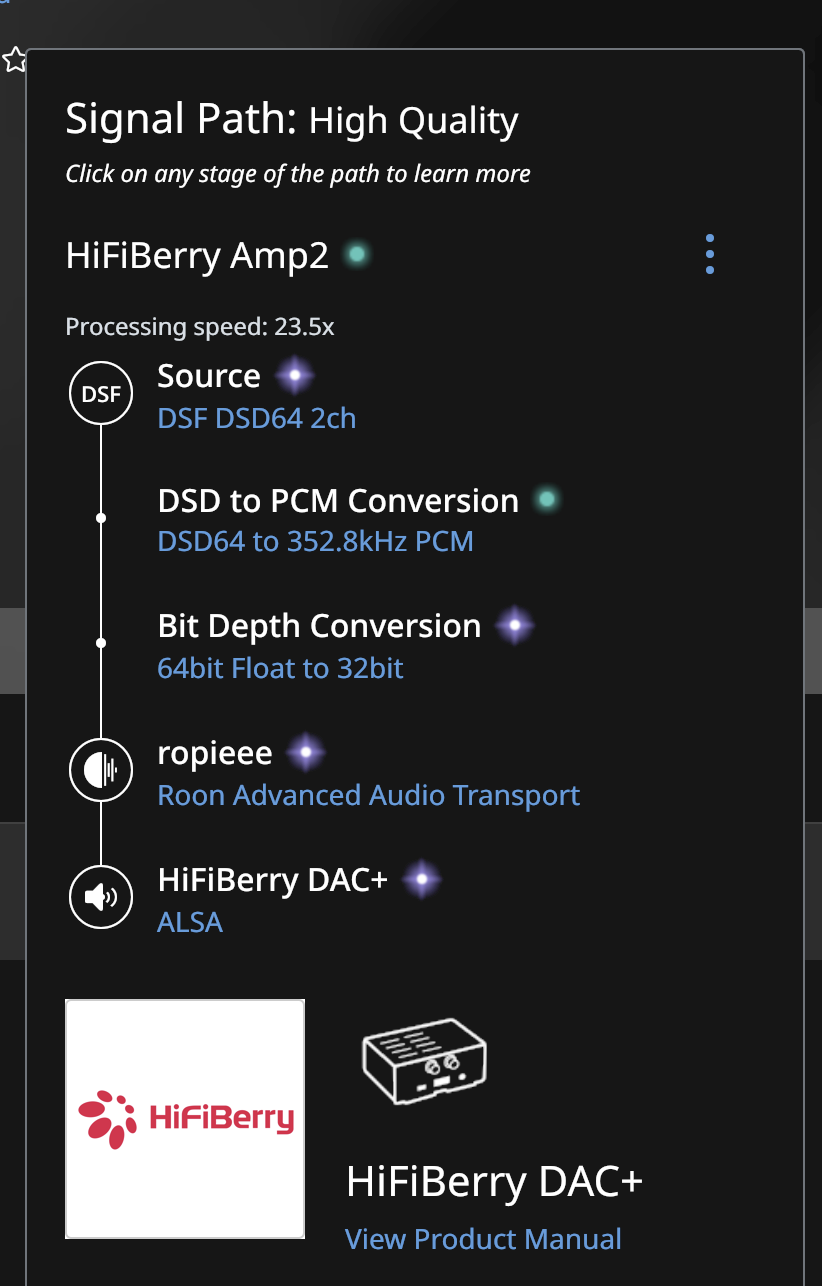Viewport: 822px width, 1286px height.
Task: Click the star icon at top left corner
Action: coord(13,60)
